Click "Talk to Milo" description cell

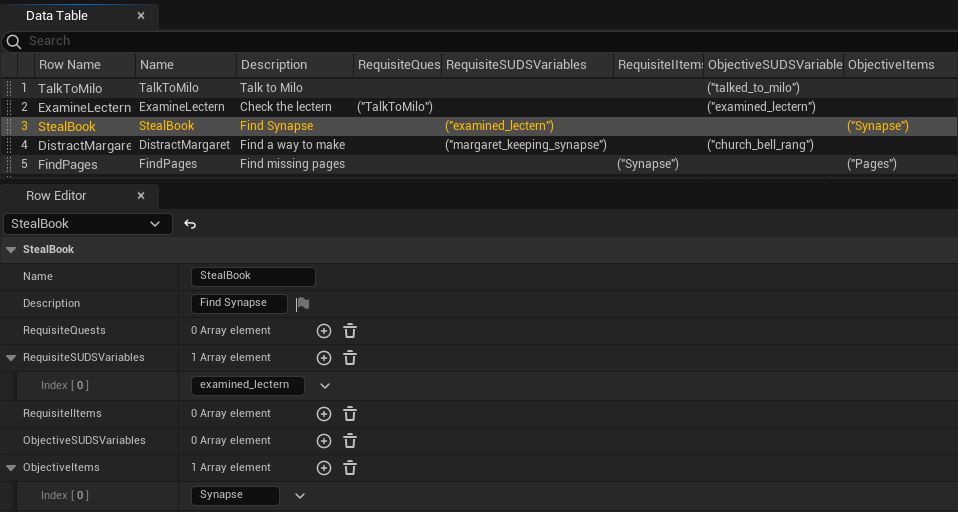pos(271,88)
